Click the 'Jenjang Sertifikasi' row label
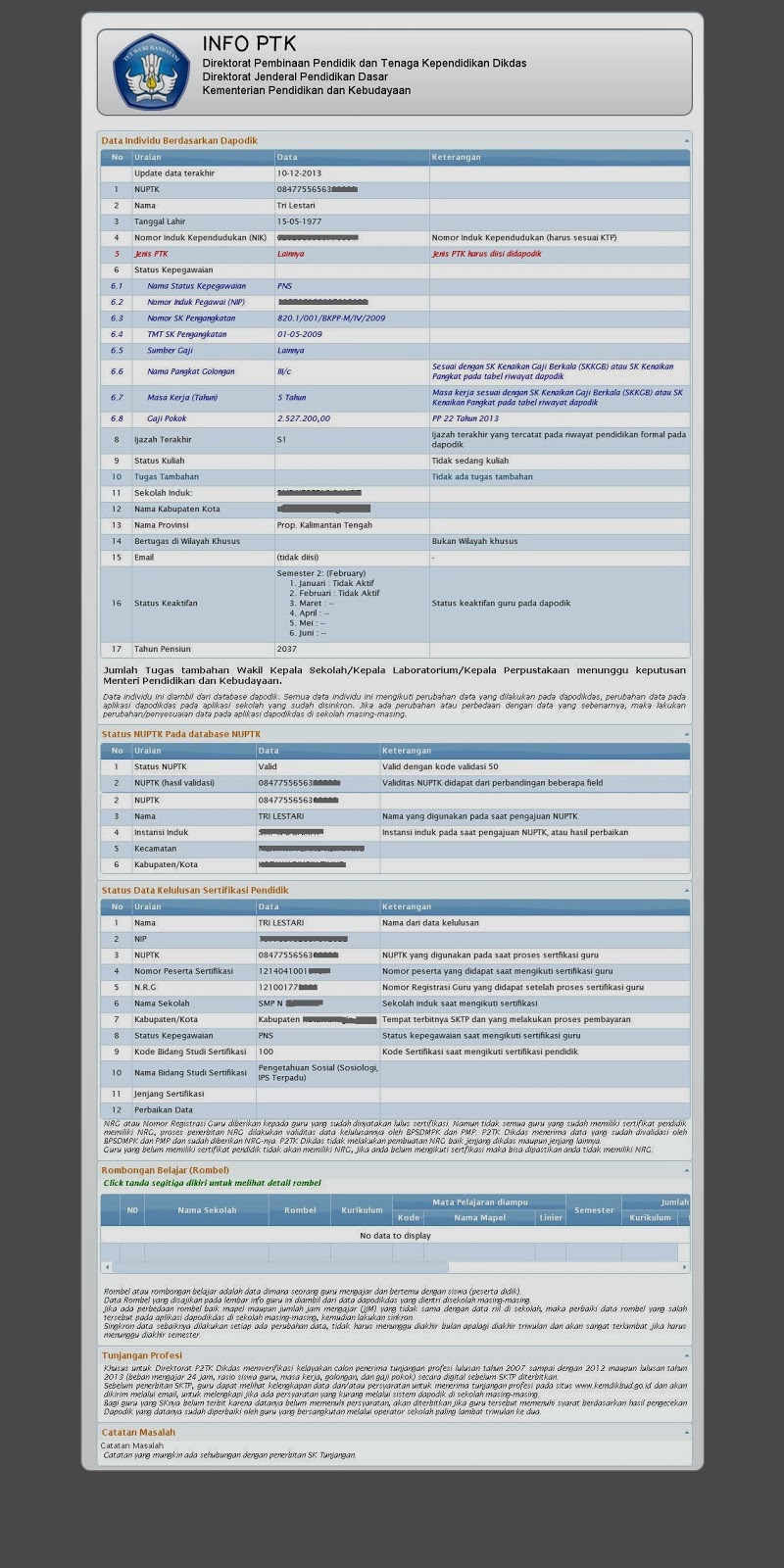This screenshot has width=784, height=1568. point(169,1094)
